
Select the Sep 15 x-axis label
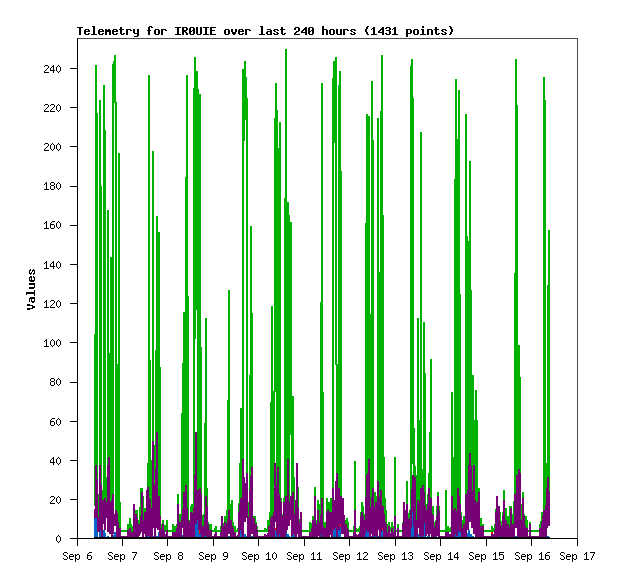point(486,556)
